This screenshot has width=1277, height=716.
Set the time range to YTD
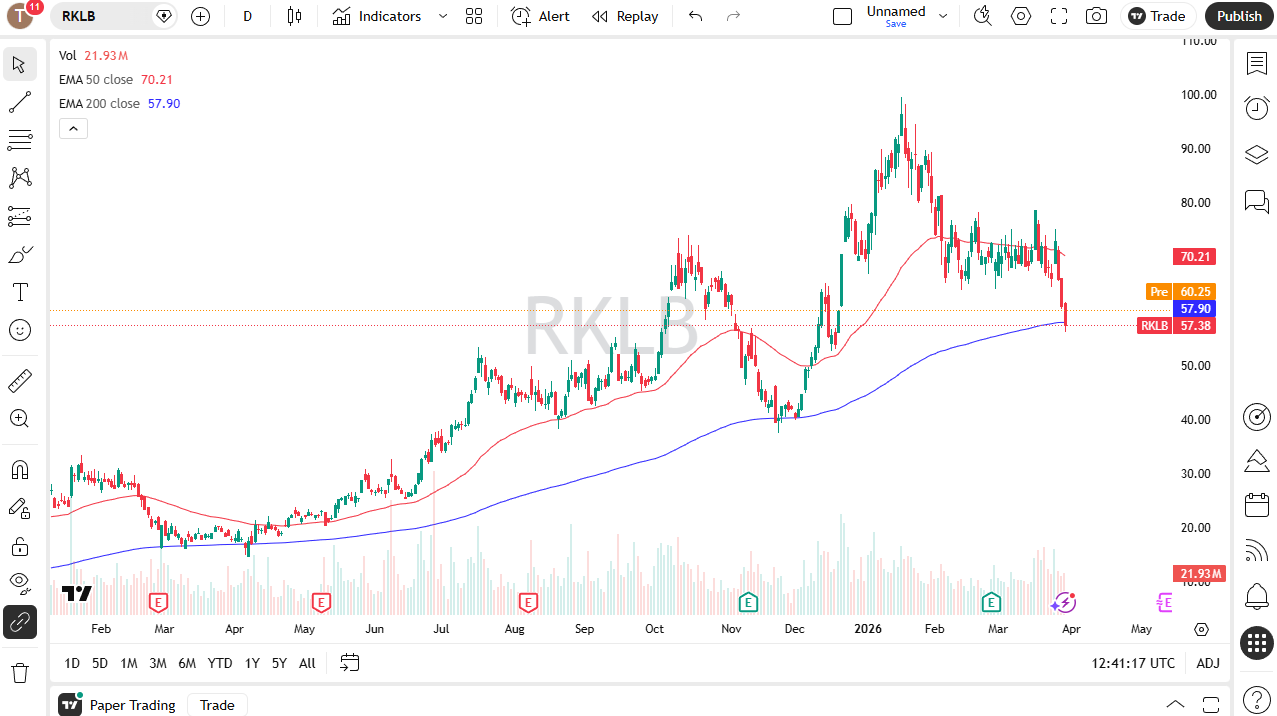tap(220, 663)
